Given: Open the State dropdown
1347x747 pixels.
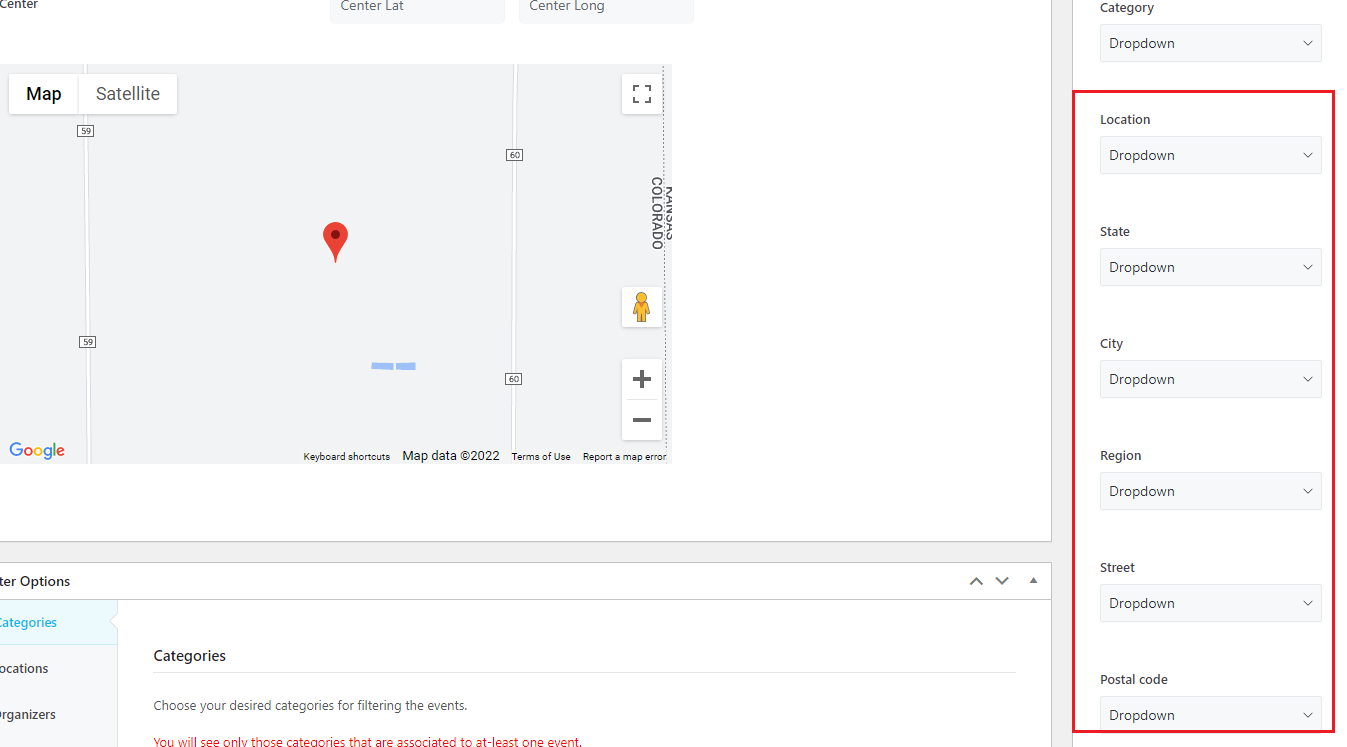Looking at the screenshot, I should click(1210, 267).
